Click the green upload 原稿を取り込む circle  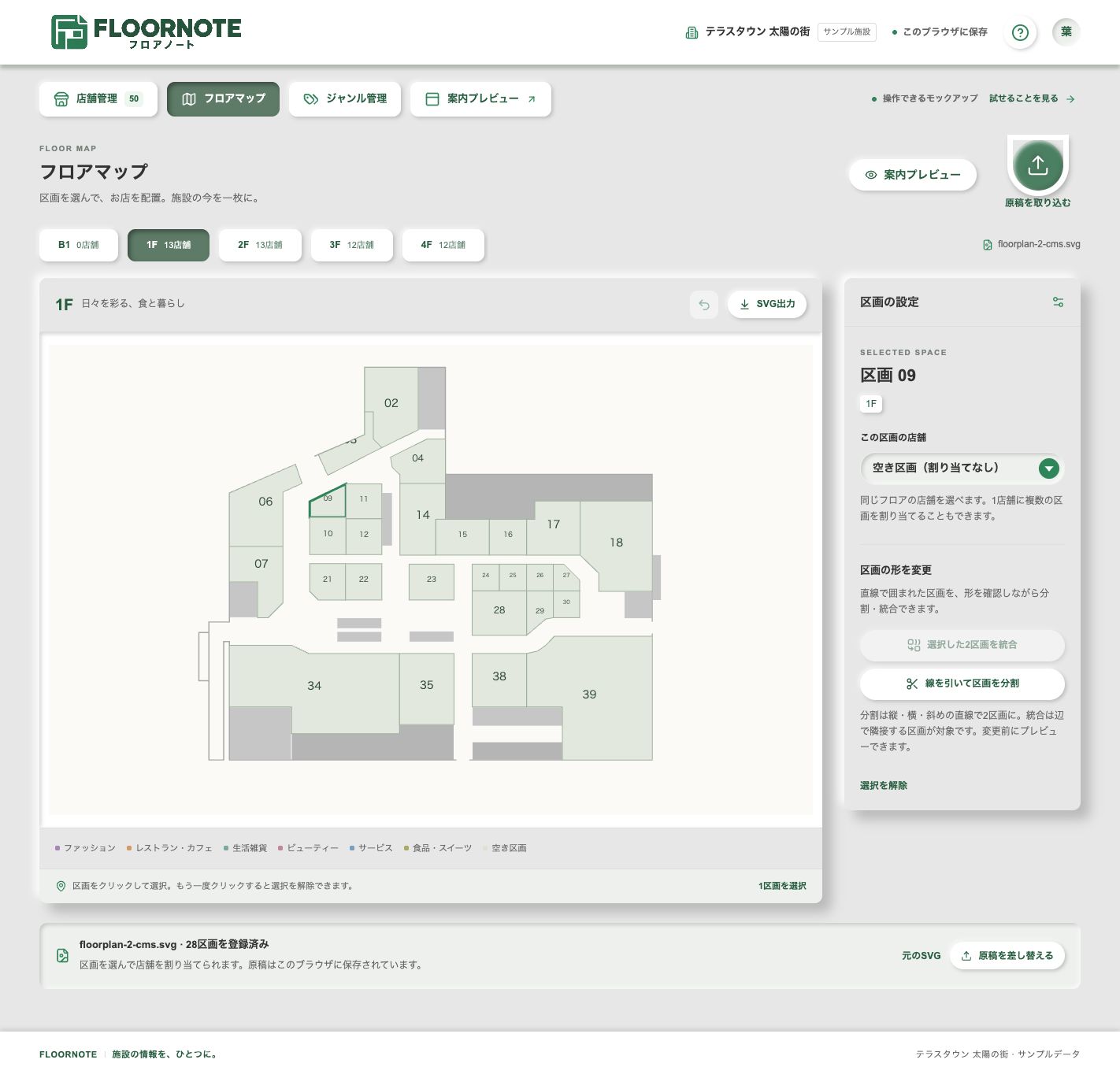click(x=1038, y=165)
